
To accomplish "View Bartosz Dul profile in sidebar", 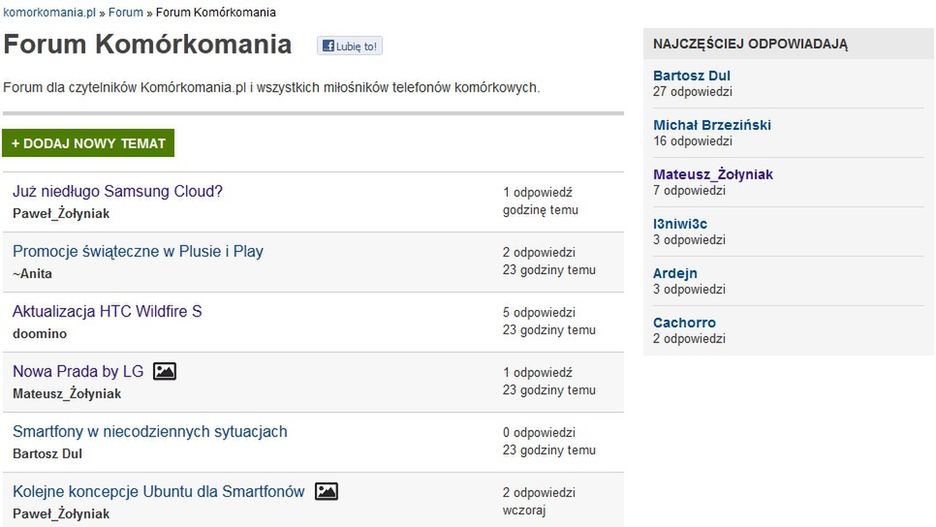I will 692,76.
